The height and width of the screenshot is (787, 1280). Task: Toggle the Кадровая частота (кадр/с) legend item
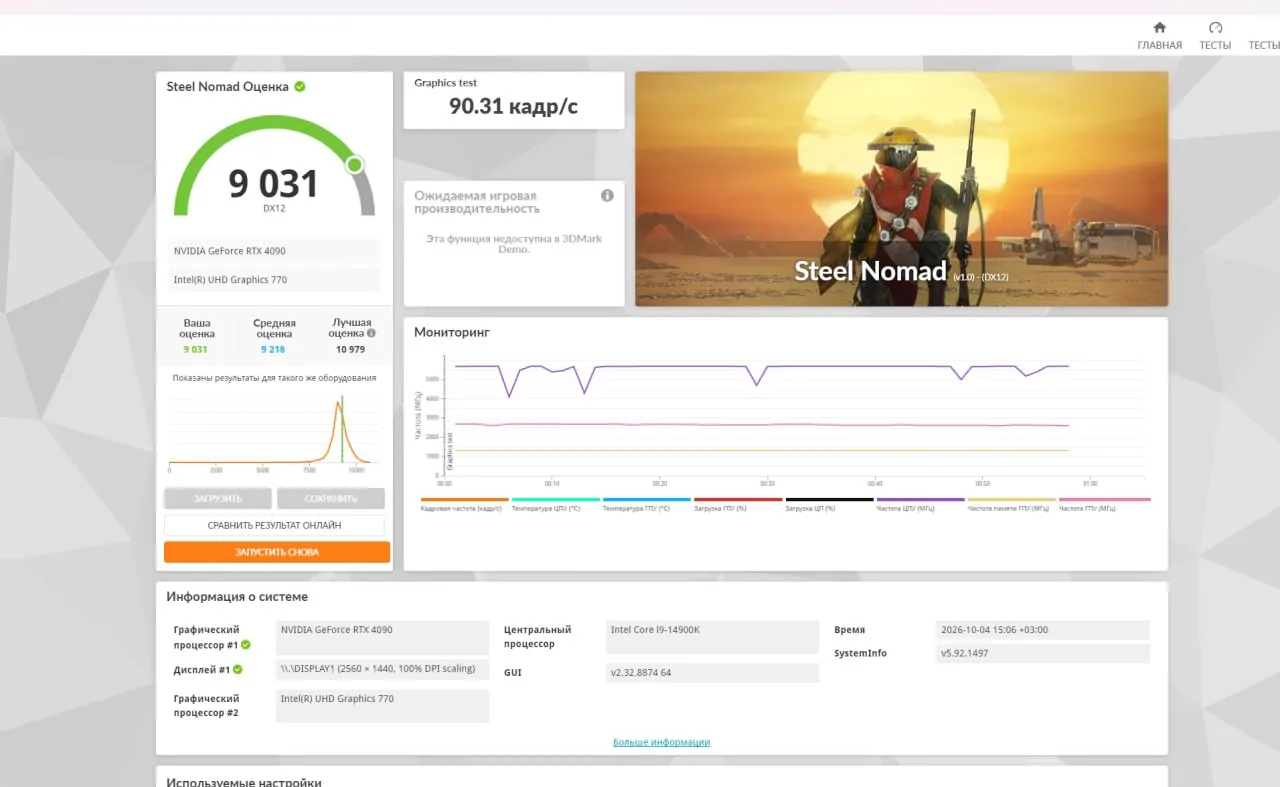(x=465, y=504)
